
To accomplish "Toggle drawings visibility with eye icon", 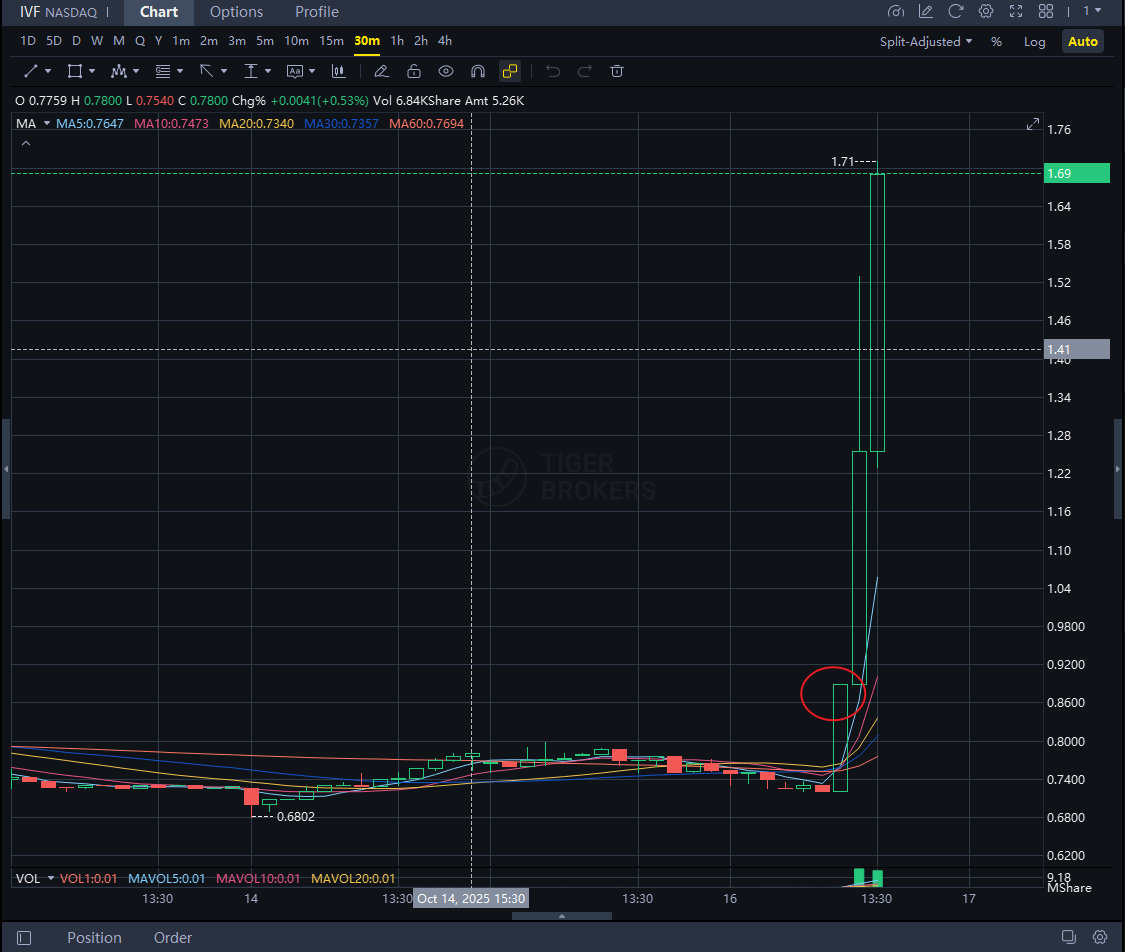I will pyautogui.click(x=446, y=71).
